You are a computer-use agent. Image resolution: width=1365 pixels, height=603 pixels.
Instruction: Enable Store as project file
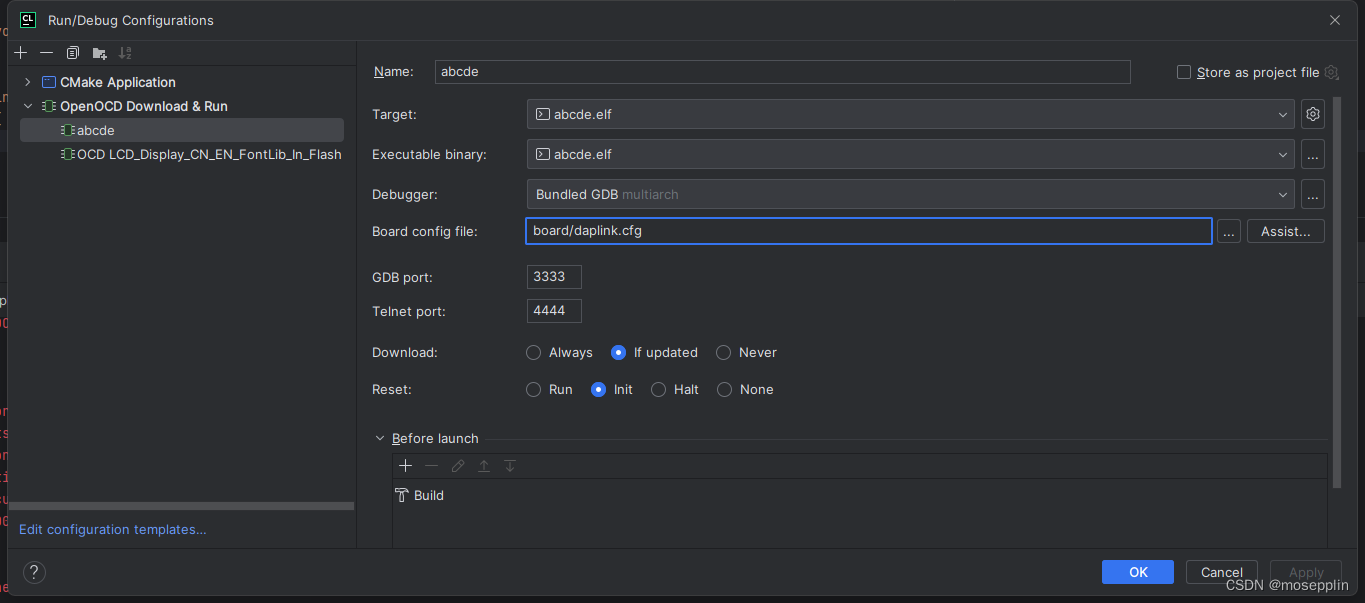tap(1183, 72)
